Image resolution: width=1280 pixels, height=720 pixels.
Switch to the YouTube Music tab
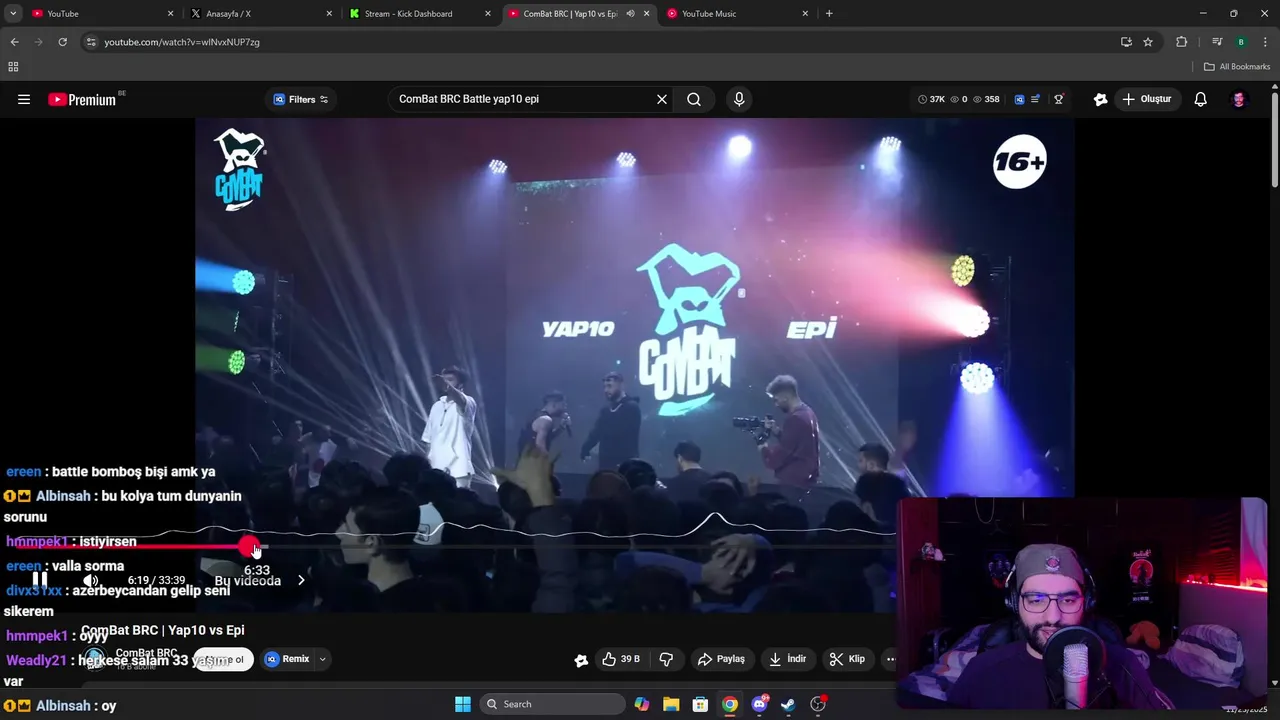click(x=736, y=14)
